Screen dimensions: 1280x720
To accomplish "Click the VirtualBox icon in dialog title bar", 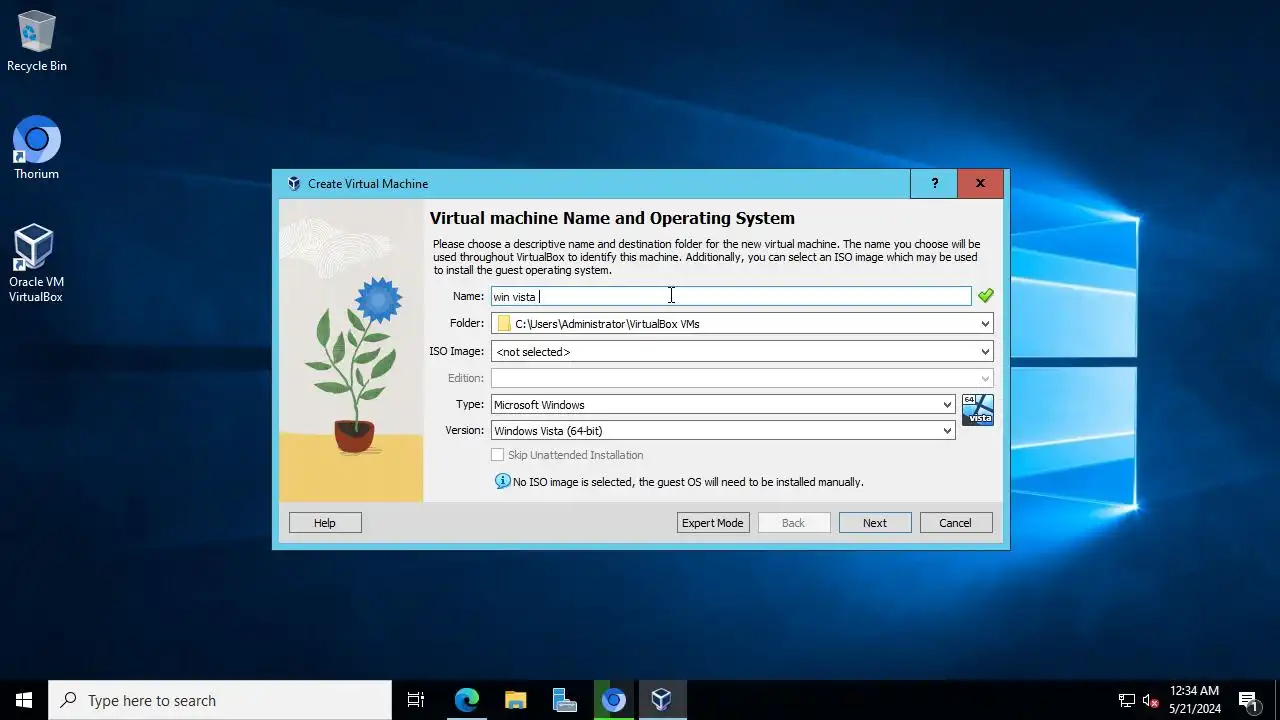I will pos(294,184).
